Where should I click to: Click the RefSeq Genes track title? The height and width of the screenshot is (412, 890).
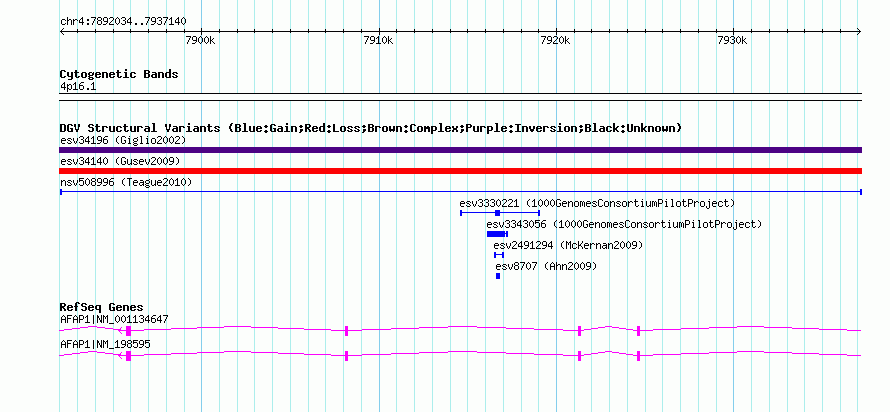click(102, 308)
